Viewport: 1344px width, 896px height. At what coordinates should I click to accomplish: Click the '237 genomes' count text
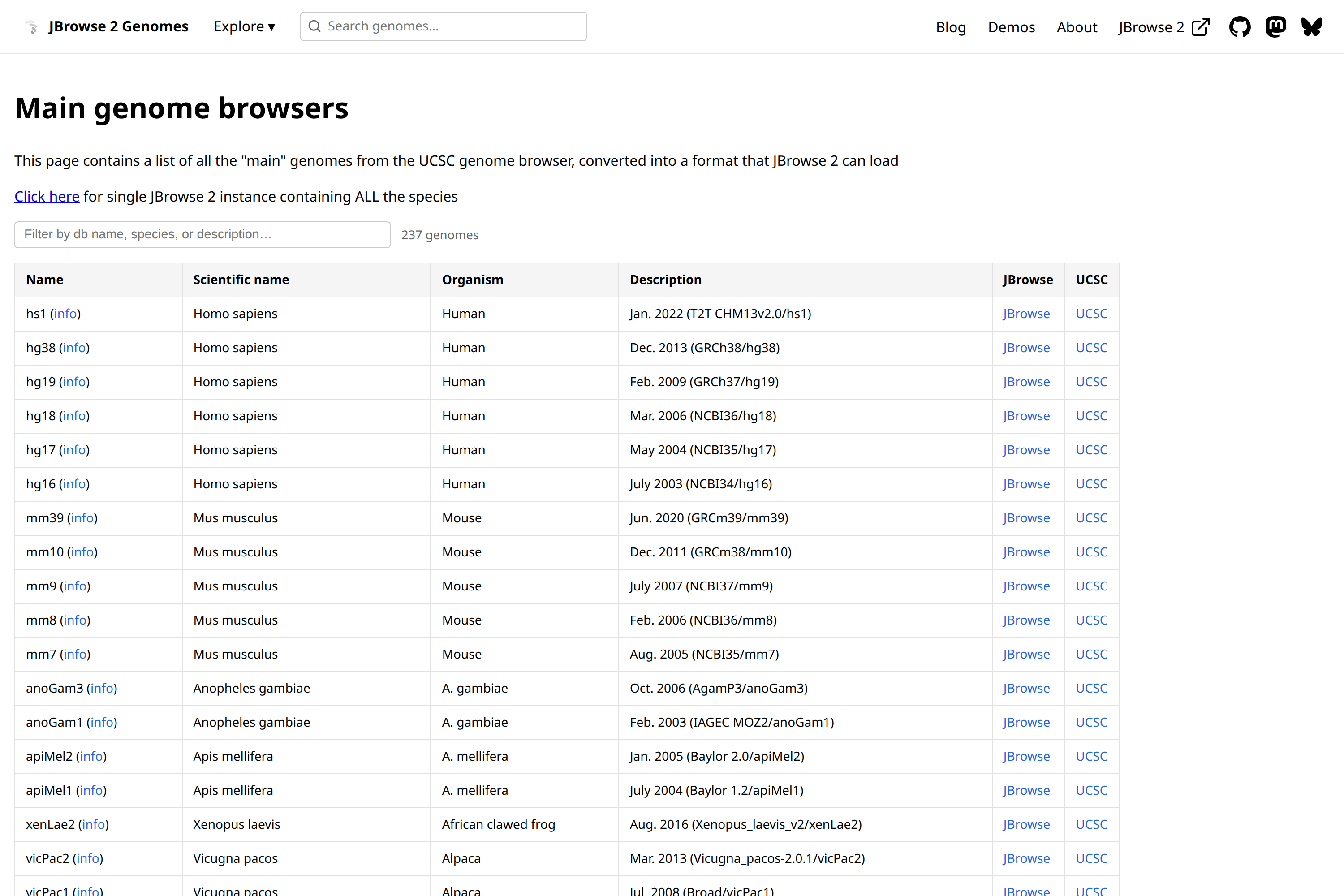coord(440,235)
